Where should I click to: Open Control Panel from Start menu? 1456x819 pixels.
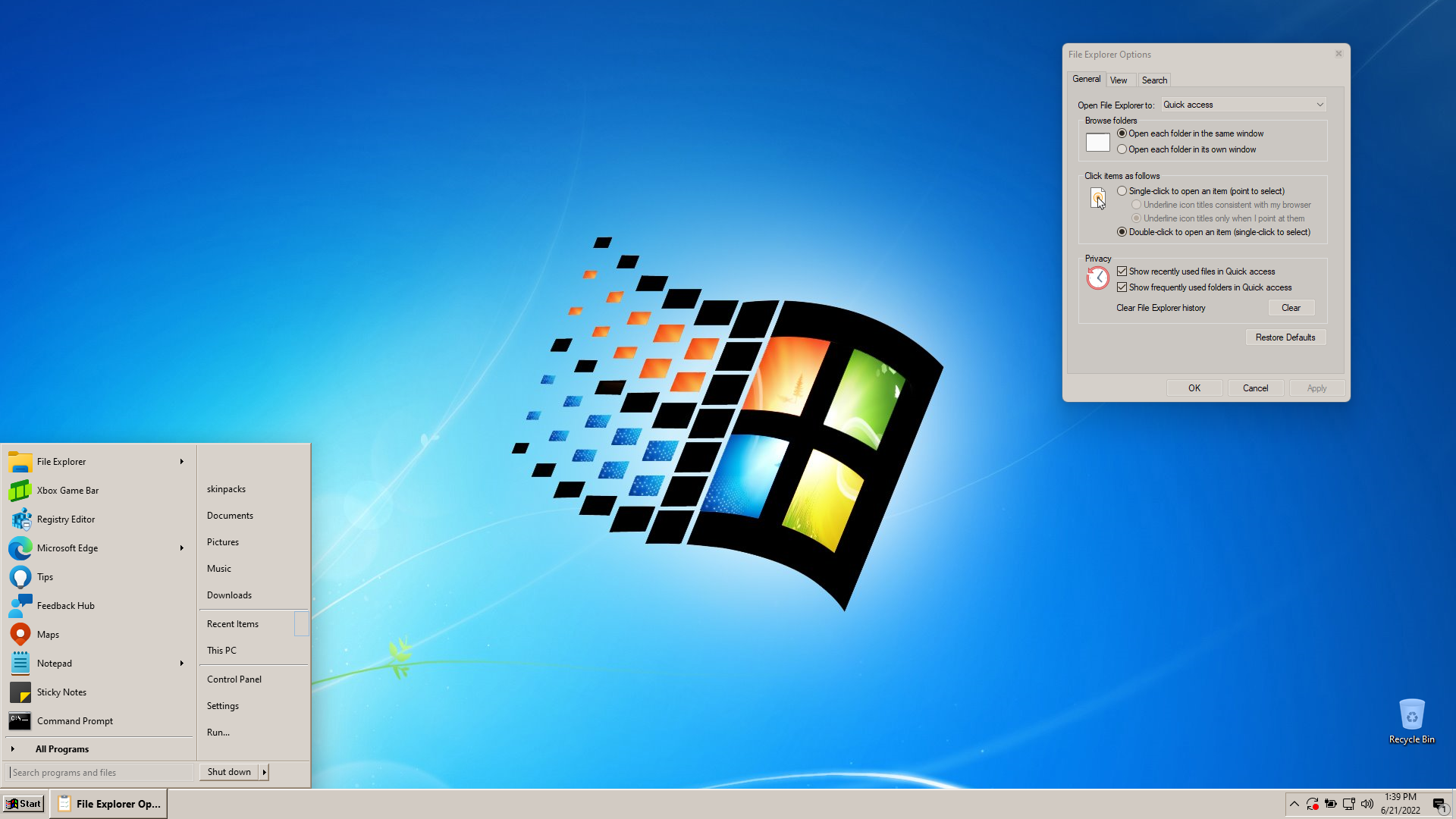234,679
